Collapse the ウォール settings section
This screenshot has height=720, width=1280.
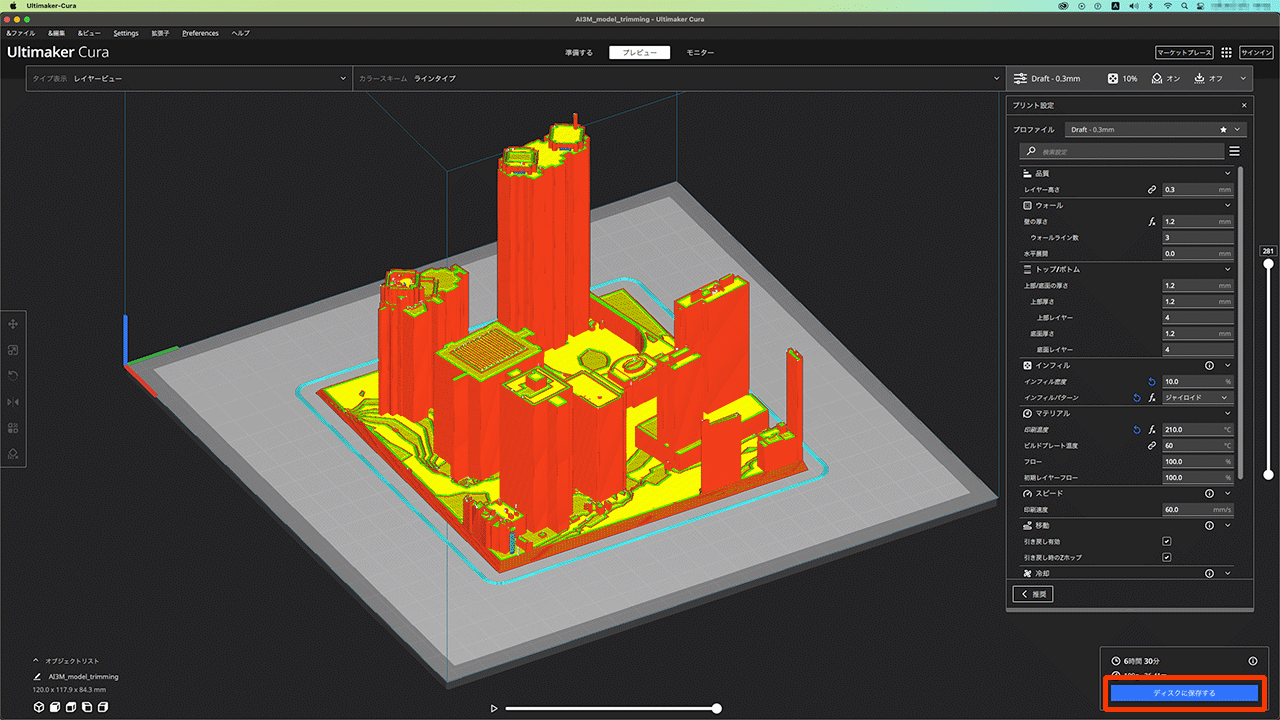[1228, 205]
